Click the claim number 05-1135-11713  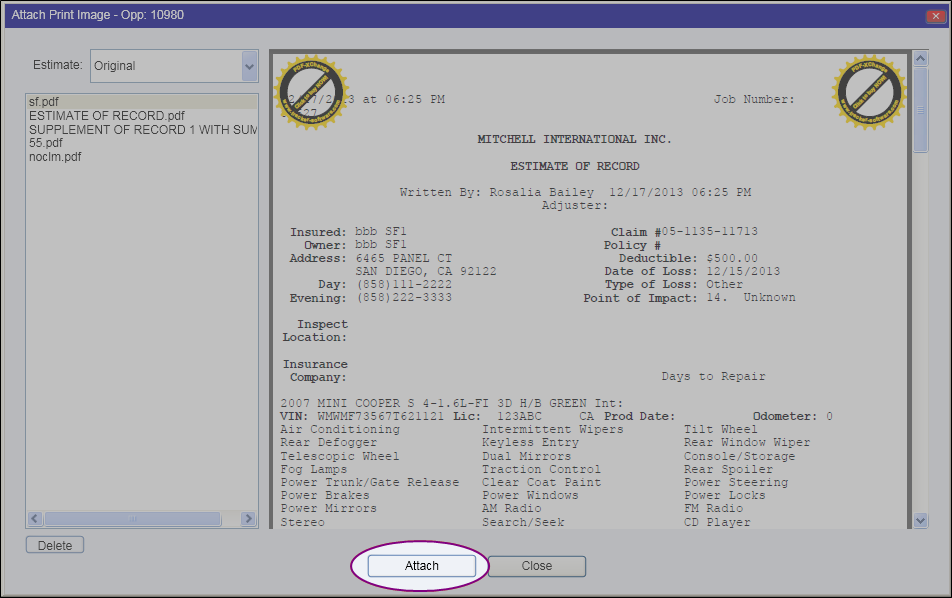pyautogui.click(x=710, y=231)
